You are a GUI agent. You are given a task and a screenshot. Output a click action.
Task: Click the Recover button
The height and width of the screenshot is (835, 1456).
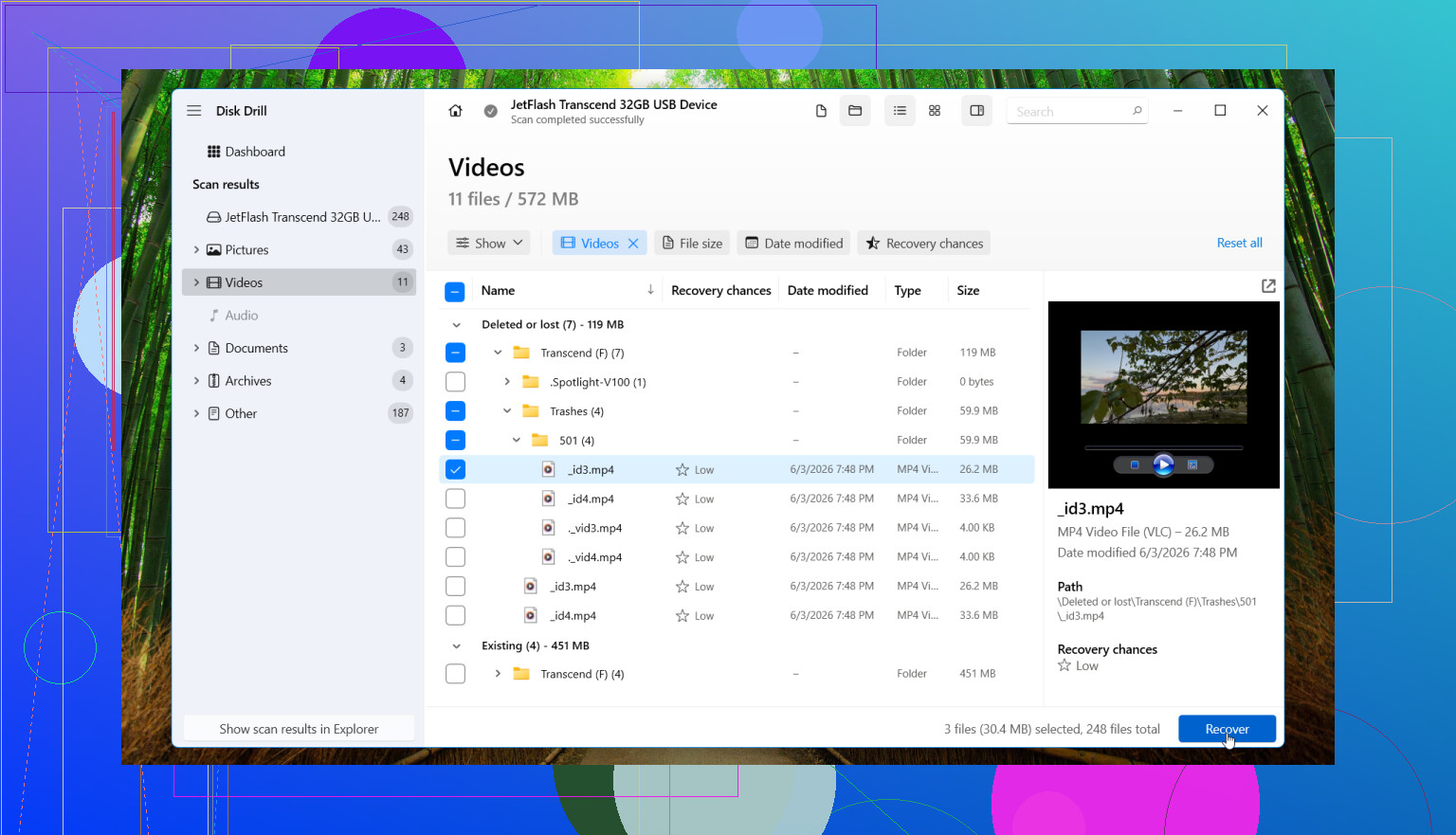1227,729
